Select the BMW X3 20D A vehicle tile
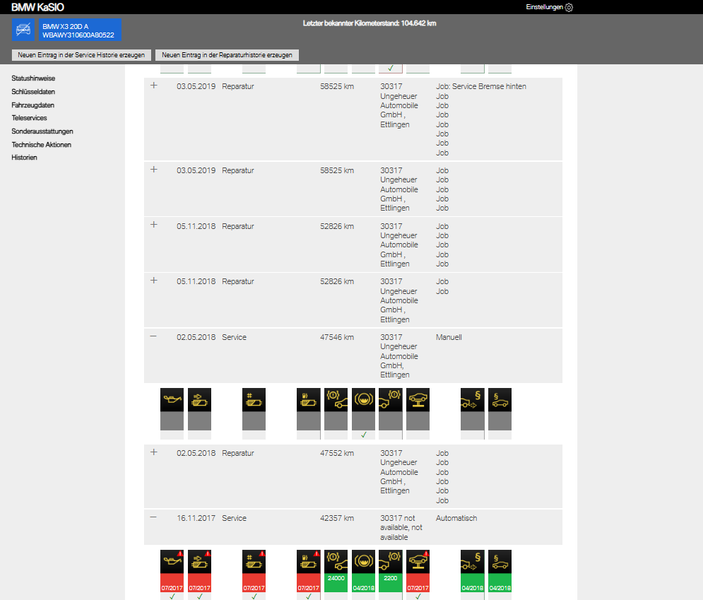Viewport: 703px width, 600px height. point(80,30)
